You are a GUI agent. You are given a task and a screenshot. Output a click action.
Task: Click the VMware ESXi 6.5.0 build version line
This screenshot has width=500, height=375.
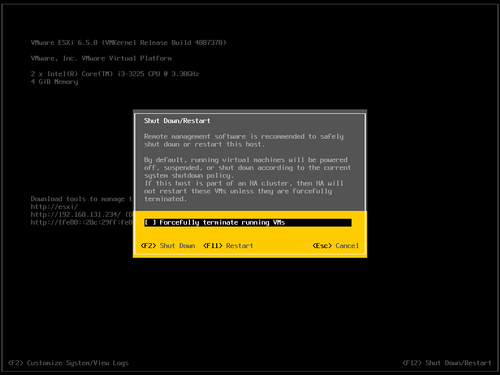coord(129,43)
